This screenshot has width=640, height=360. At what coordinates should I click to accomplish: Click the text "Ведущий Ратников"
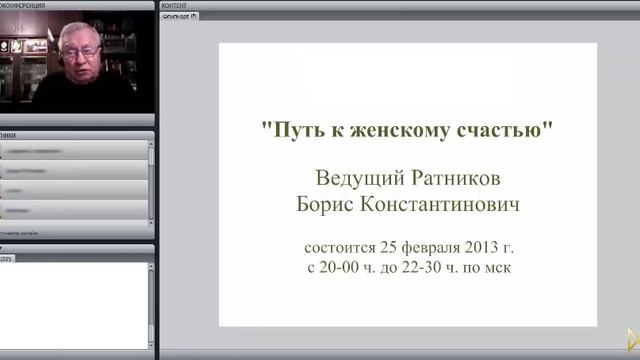pyautogui.click(x=408, y=178)
